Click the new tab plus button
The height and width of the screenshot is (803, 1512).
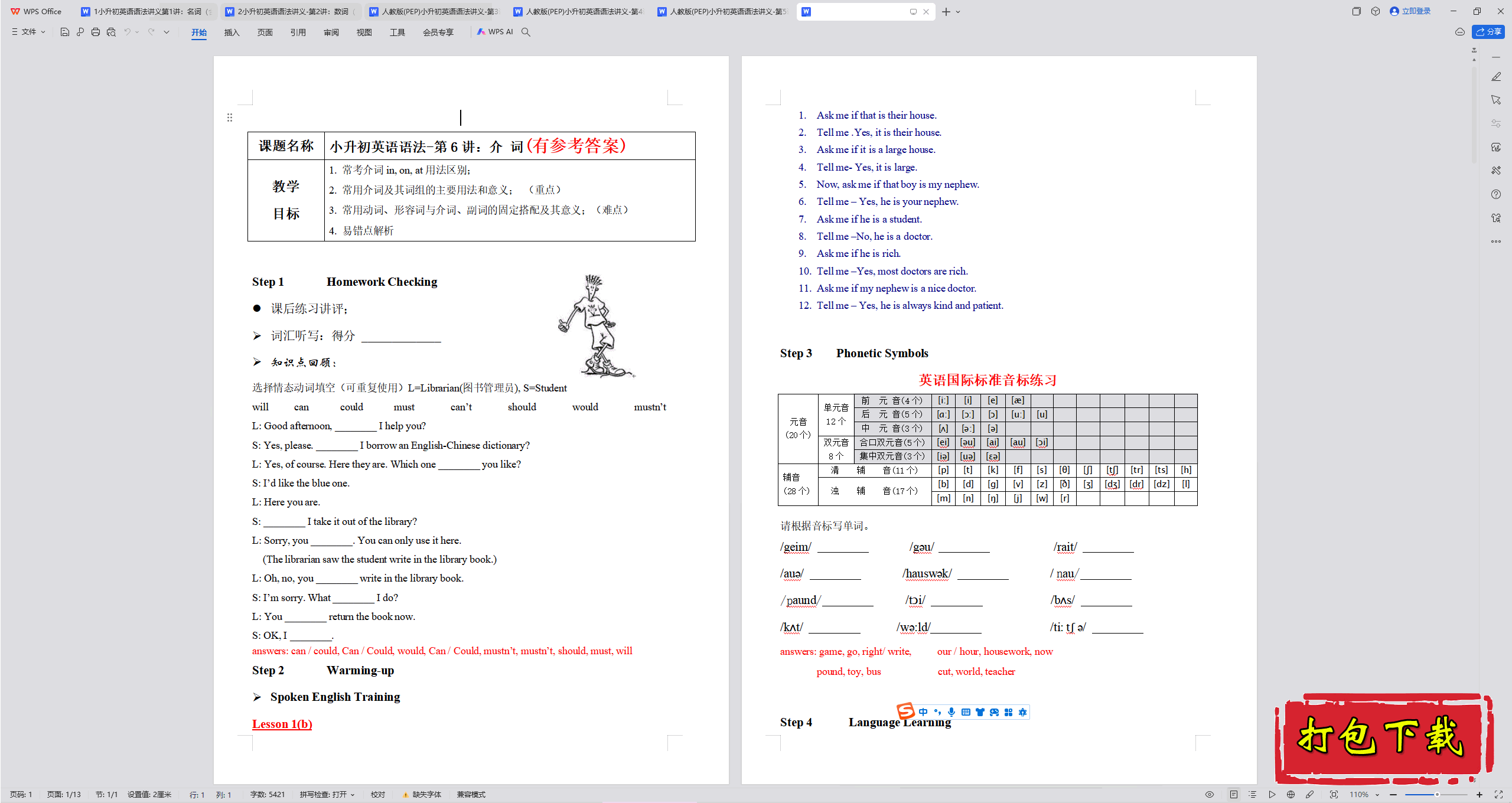[946, 12]
